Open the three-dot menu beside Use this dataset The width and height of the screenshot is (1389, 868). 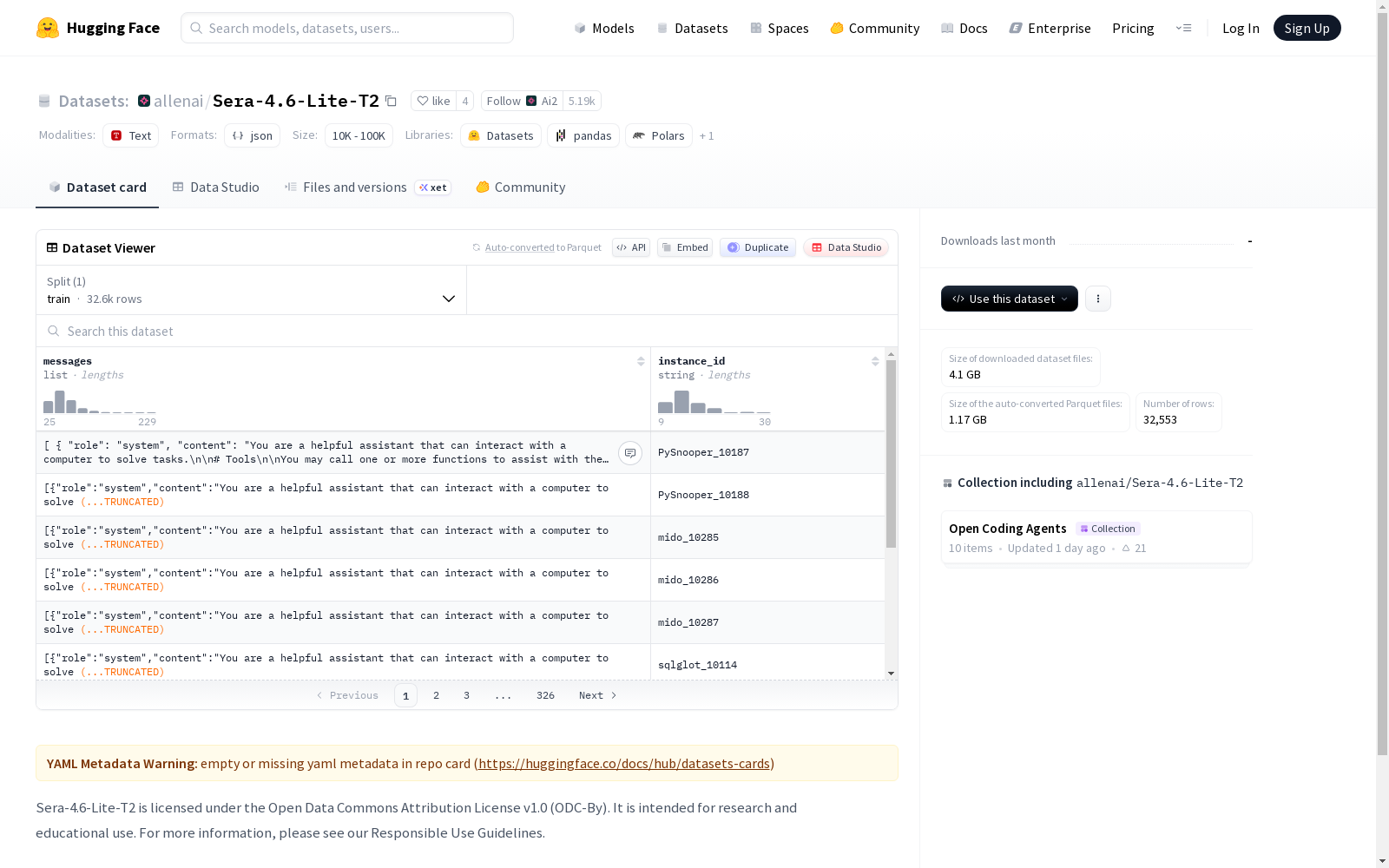point(1098,299)
